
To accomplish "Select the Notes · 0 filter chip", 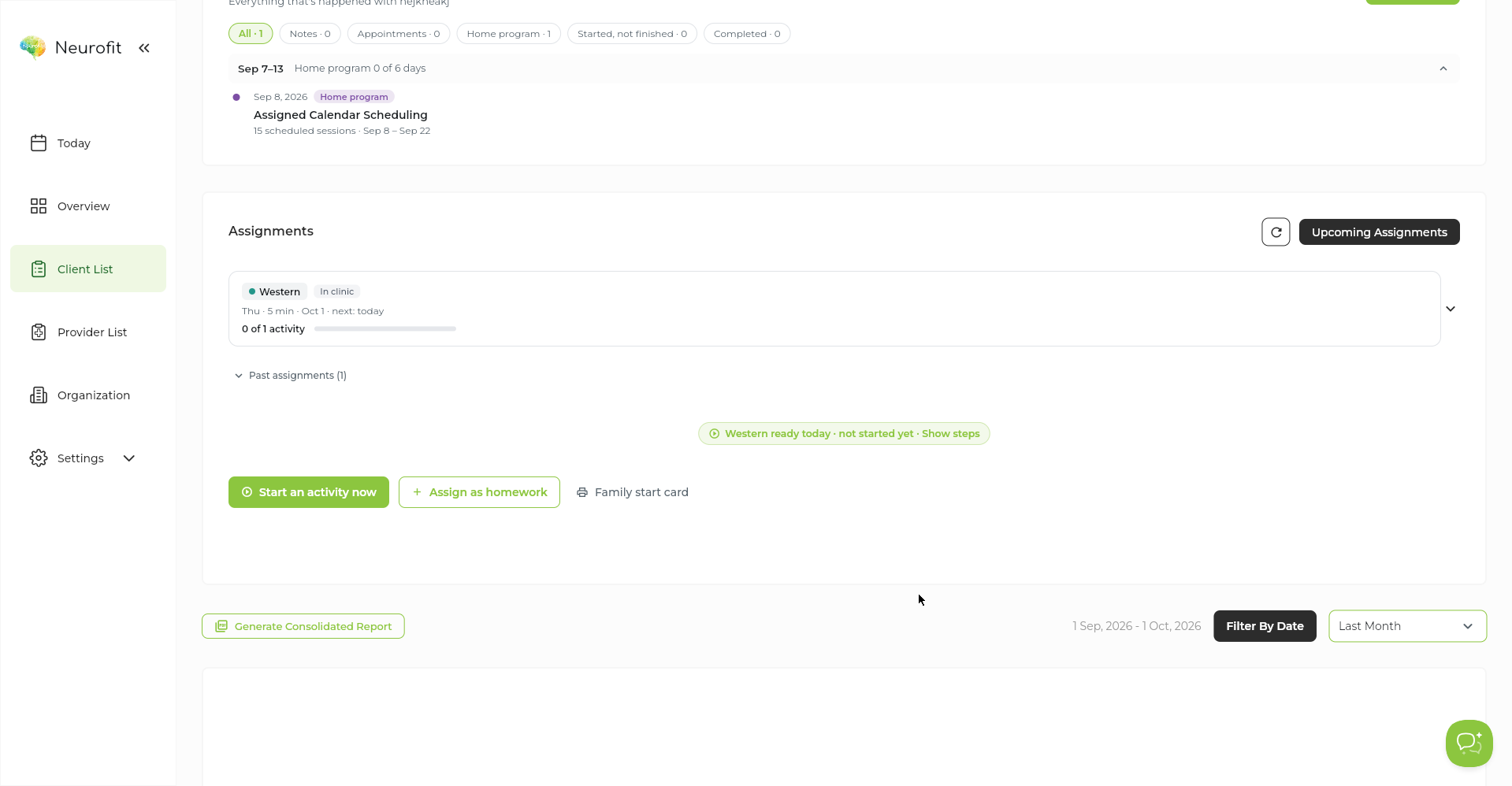I will coord(310,34).
